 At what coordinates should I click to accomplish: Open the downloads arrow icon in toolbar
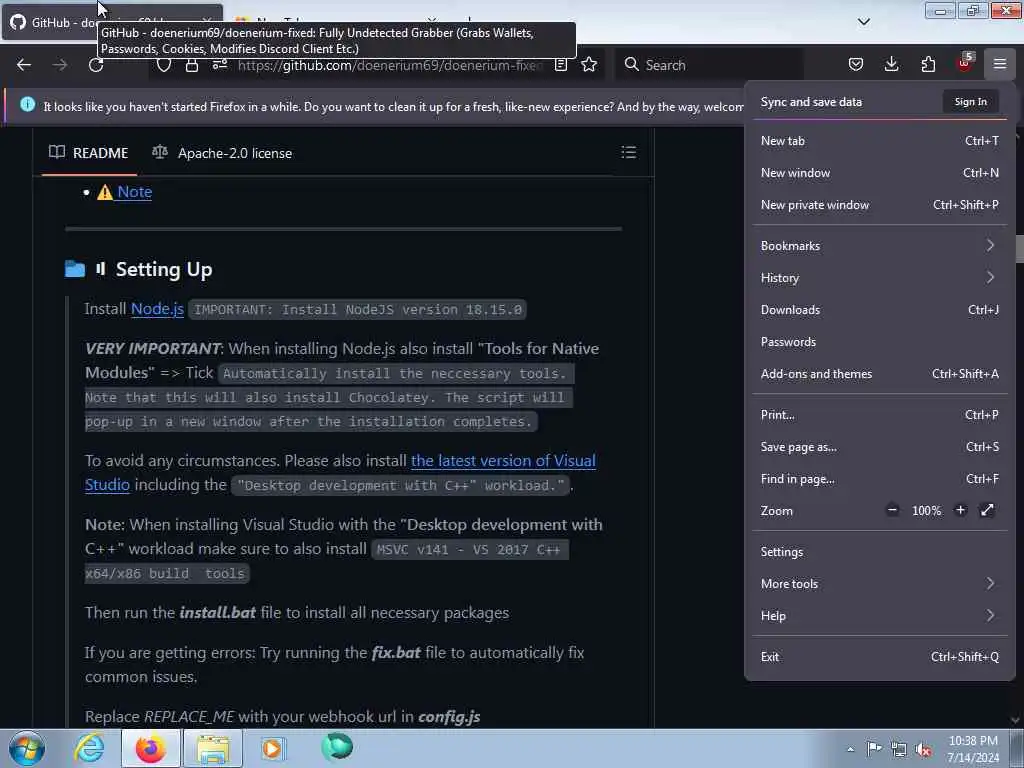(x=891, y=65)
